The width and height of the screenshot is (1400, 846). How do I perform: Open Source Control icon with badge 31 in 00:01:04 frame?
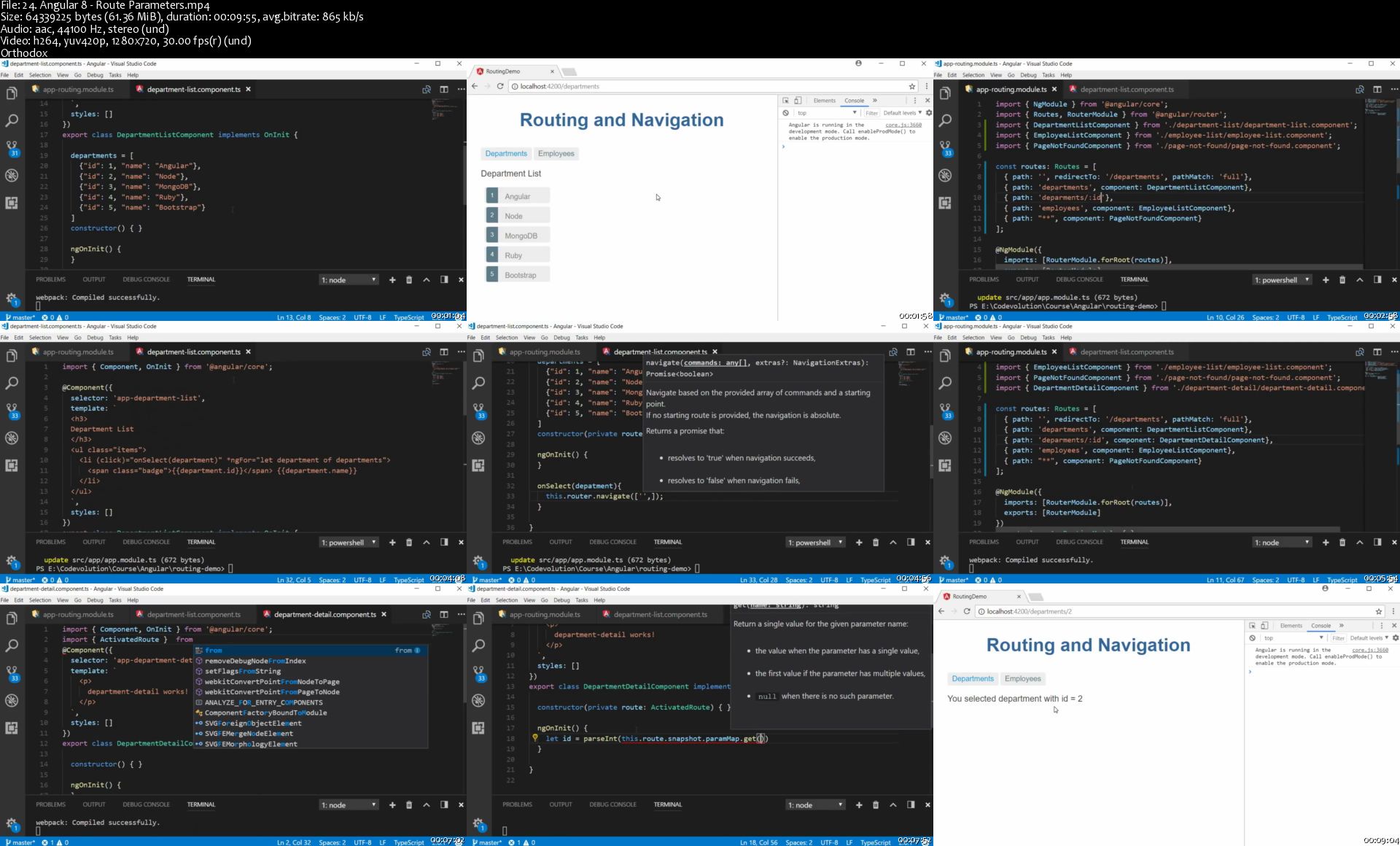[12, 149]
